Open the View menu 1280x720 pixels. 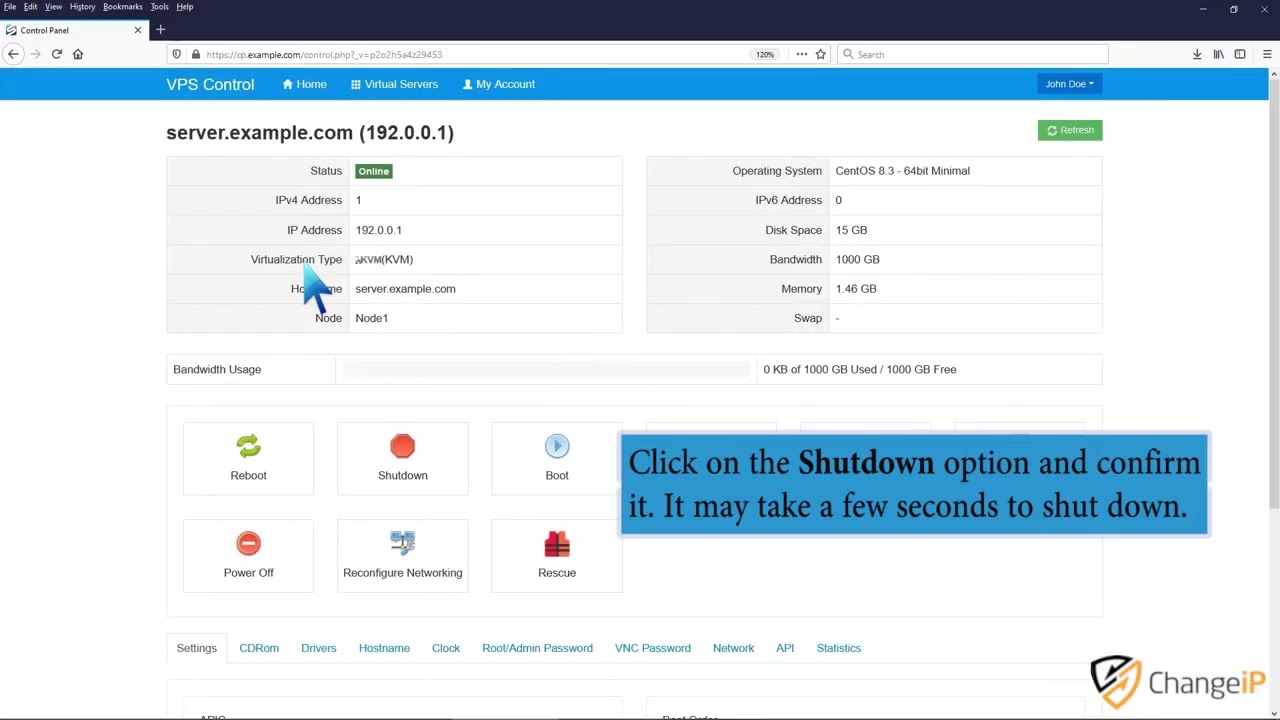(53, 7)
